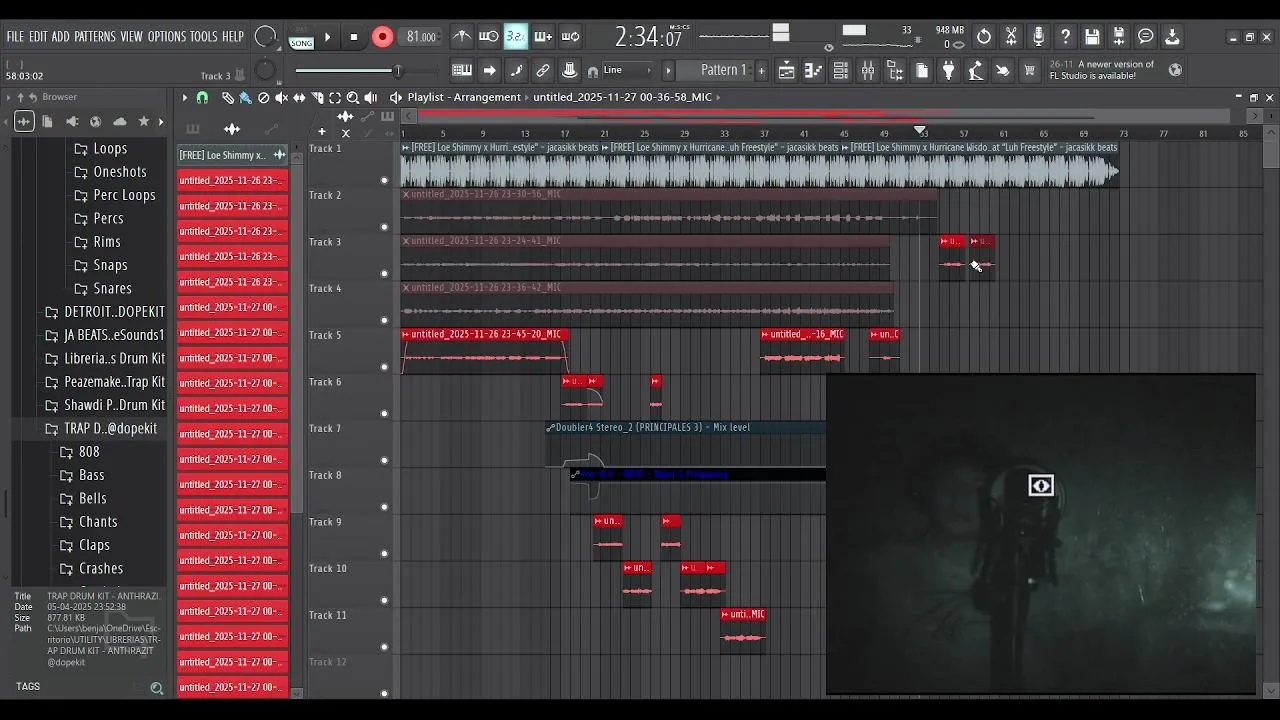
Task: Select the Playback speaker tool in playlist
Action: point(371,97)
